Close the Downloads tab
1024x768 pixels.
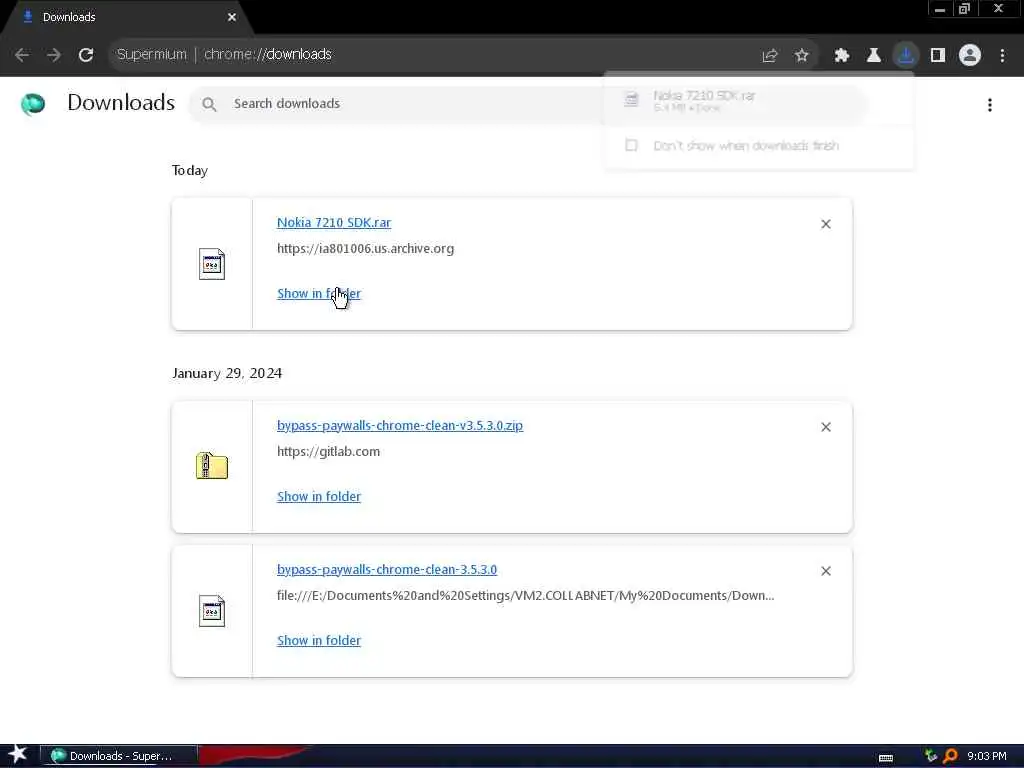click(x=232, y=17)
